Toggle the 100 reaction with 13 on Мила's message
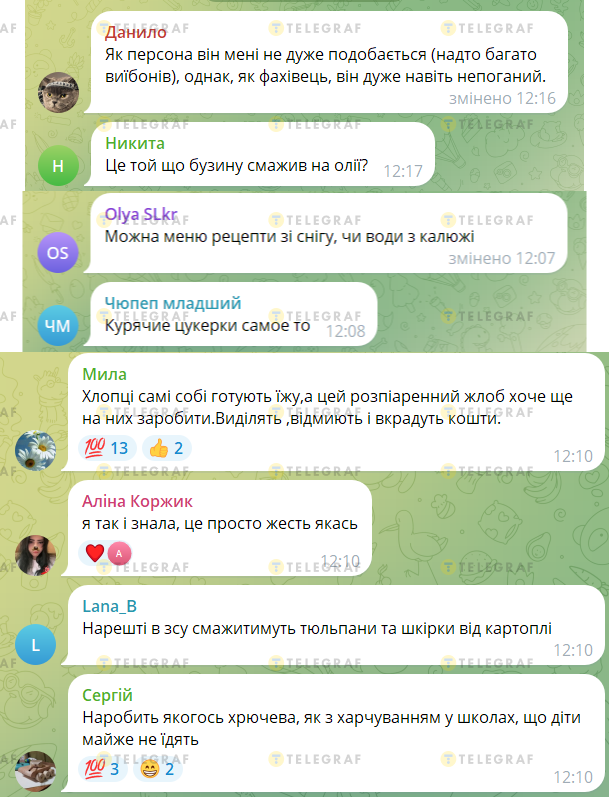The width and height of the screenshot is (609, 797). pos(107,448)
